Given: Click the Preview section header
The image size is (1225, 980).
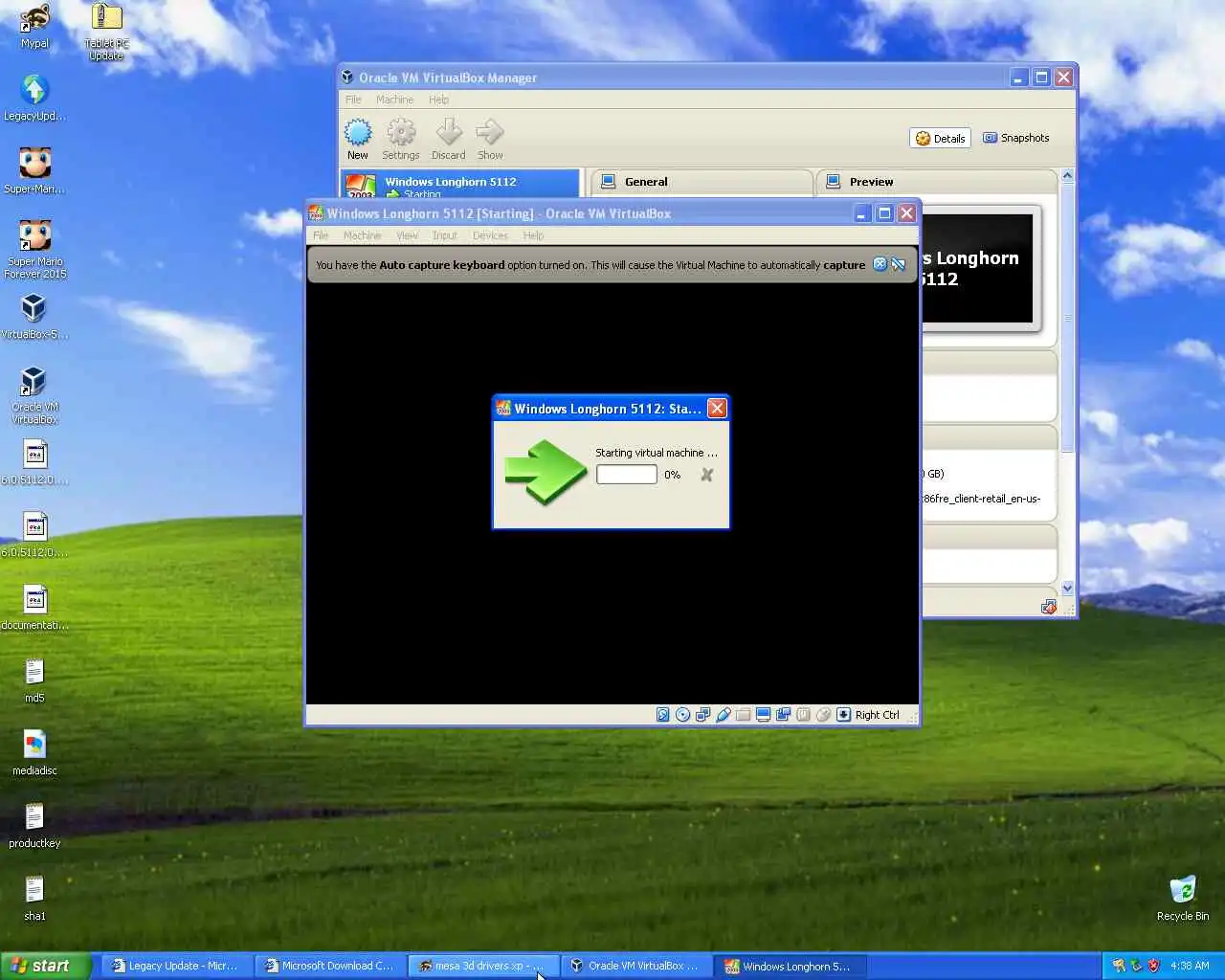Looking at the screenshot, I should (937, 182).
